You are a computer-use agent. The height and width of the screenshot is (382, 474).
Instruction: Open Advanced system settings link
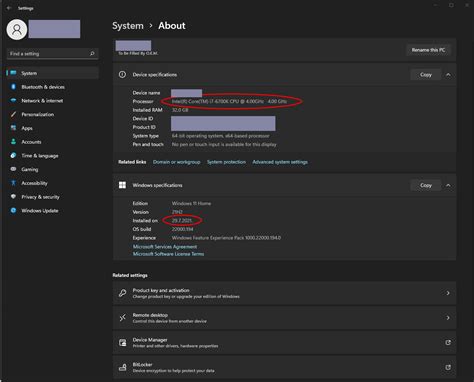point(280,162)
